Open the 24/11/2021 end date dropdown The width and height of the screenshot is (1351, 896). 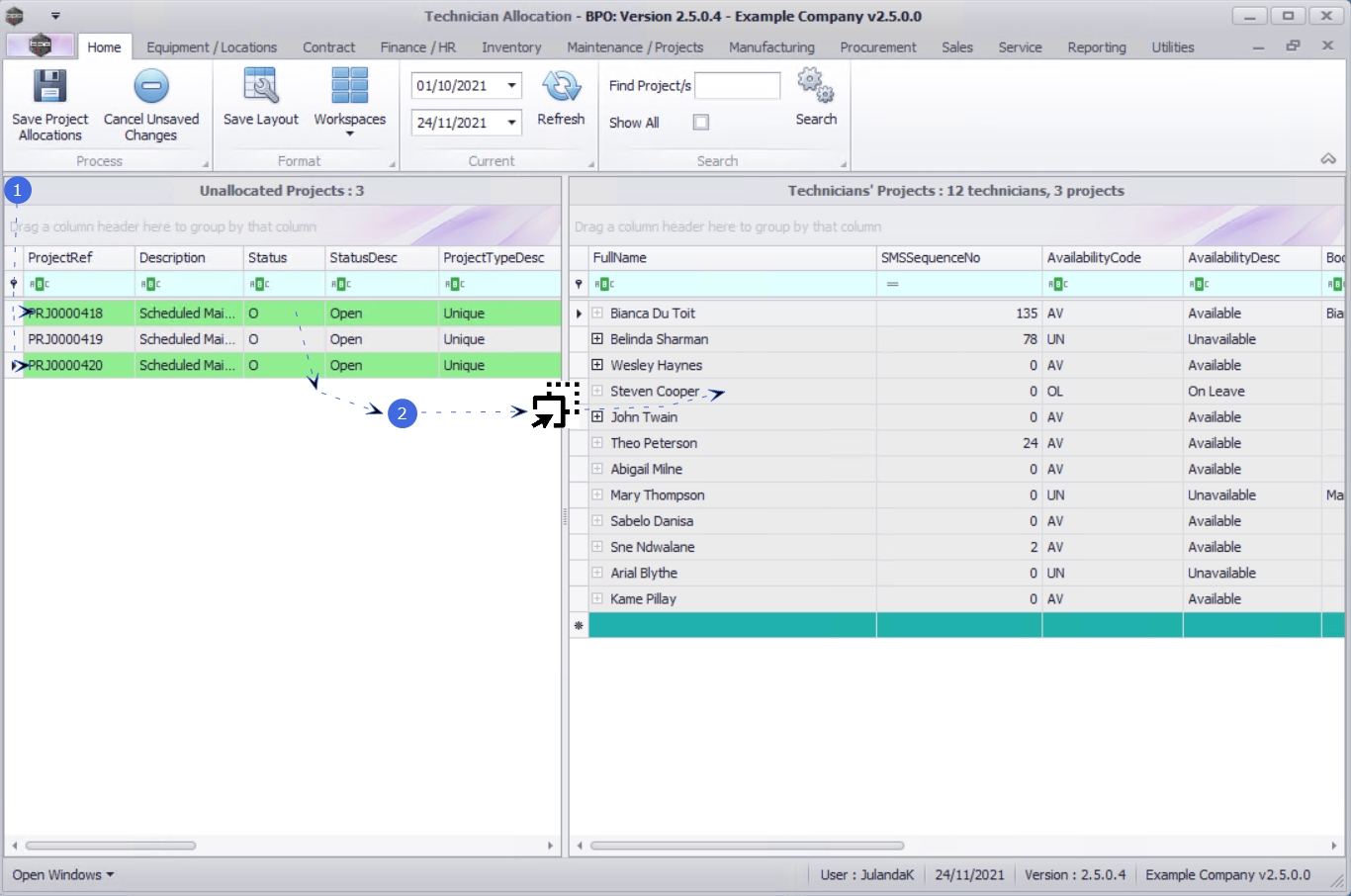511,123
